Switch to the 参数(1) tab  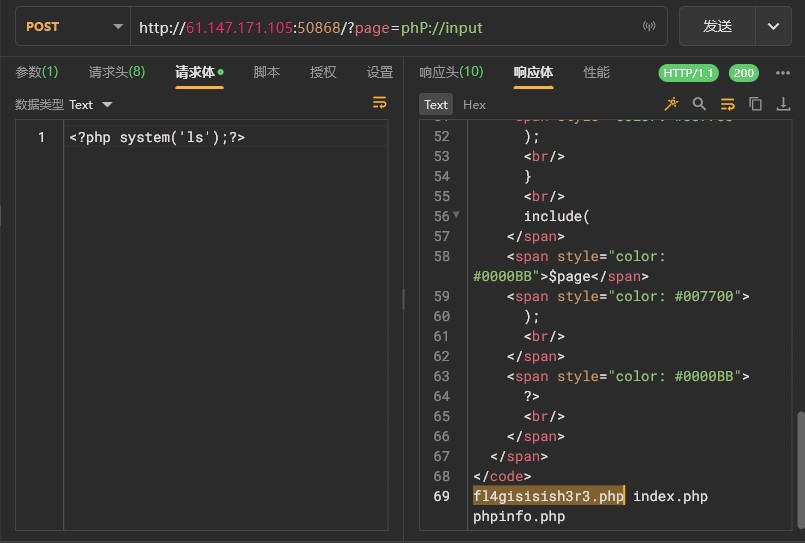[x=36, y=72]
